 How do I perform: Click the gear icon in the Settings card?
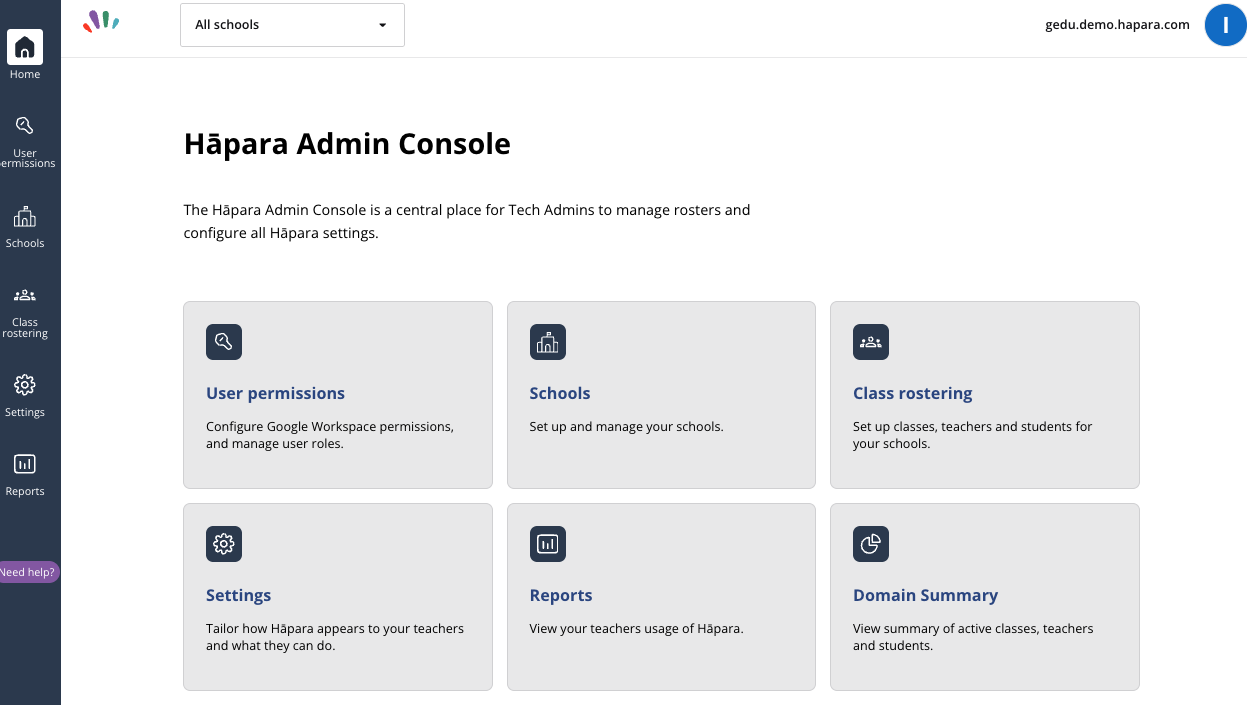click(224, 544)
